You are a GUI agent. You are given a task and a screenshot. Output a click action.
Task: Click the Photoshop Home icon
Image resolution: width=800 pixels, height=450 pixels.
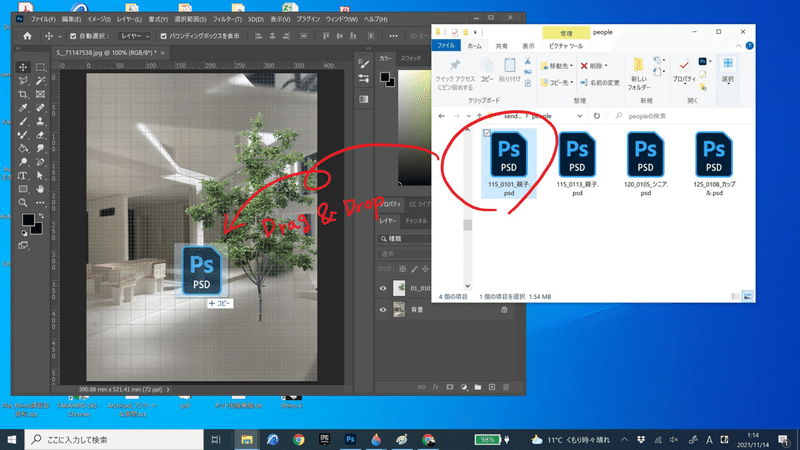pos(27,36)
